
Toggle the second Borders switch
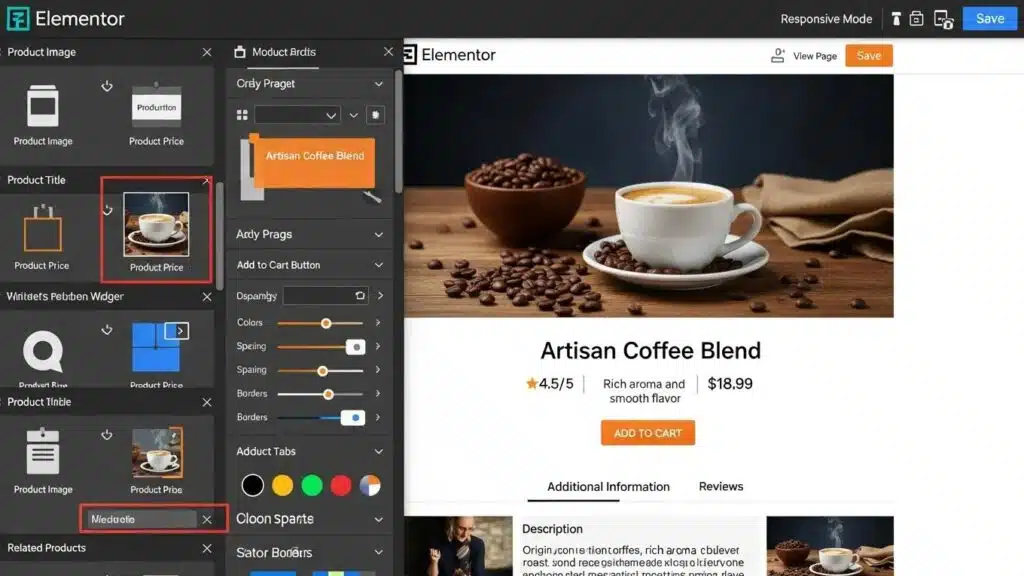pyautogui.click(x=353, y=418)
